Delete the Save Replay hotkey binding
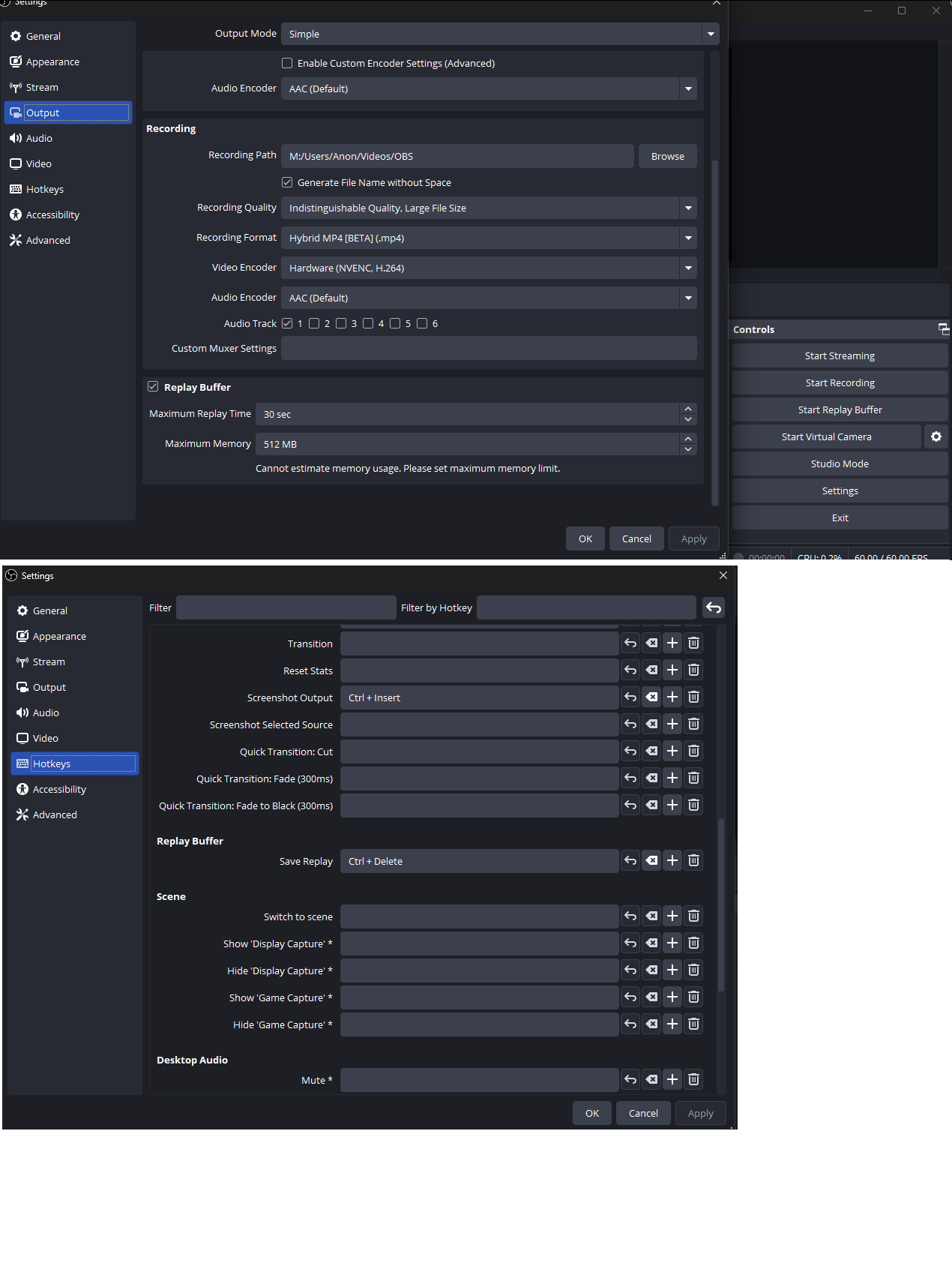 (693, 861)
